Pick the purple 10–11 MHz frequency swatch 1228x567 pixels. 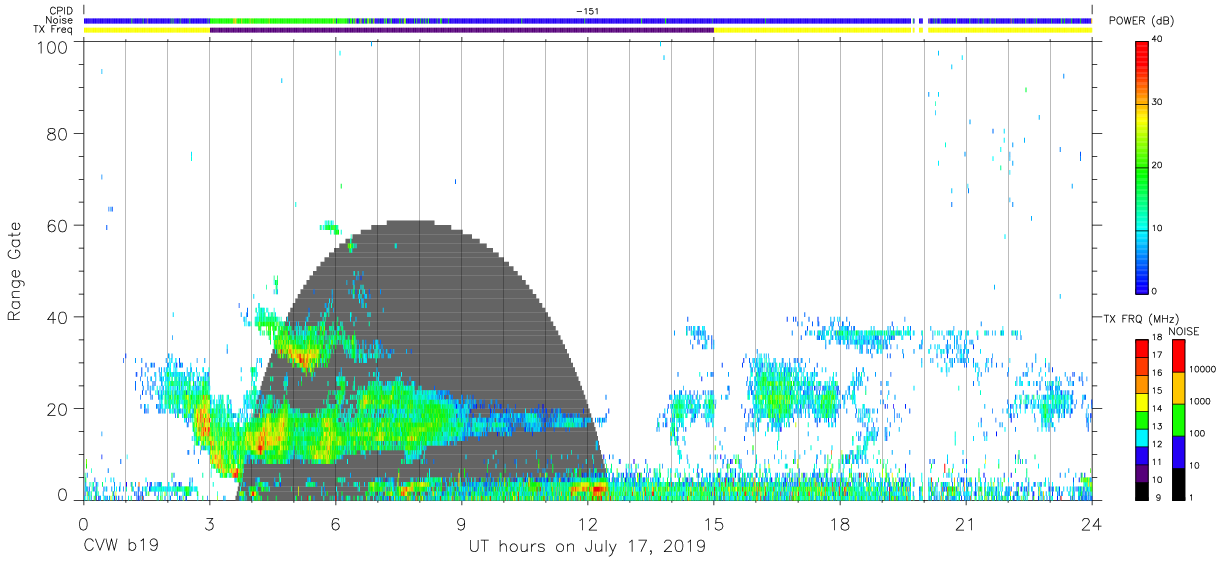[x=1142, y=472]
